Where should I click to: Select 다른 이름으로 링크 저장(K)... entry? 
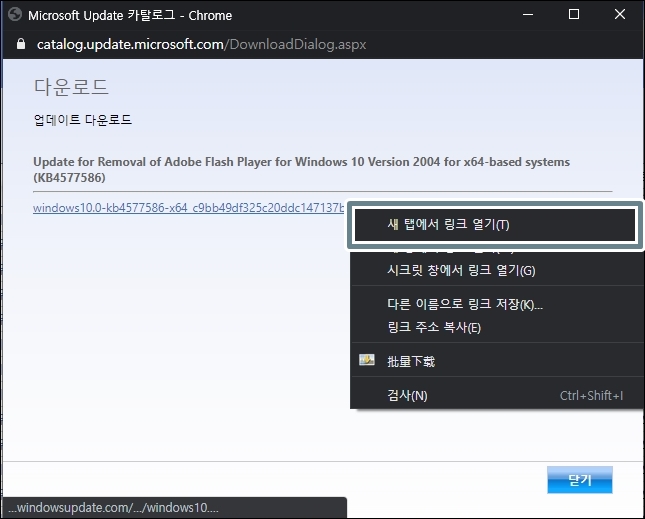(x=497, y=304)
